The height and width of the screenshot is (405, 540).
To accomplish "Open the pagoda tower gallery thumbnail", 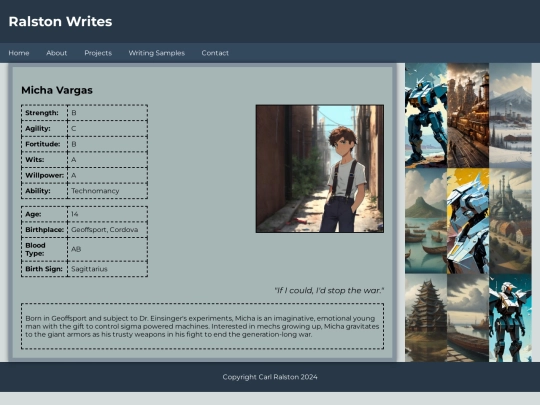I will click(x=426, y=318).
